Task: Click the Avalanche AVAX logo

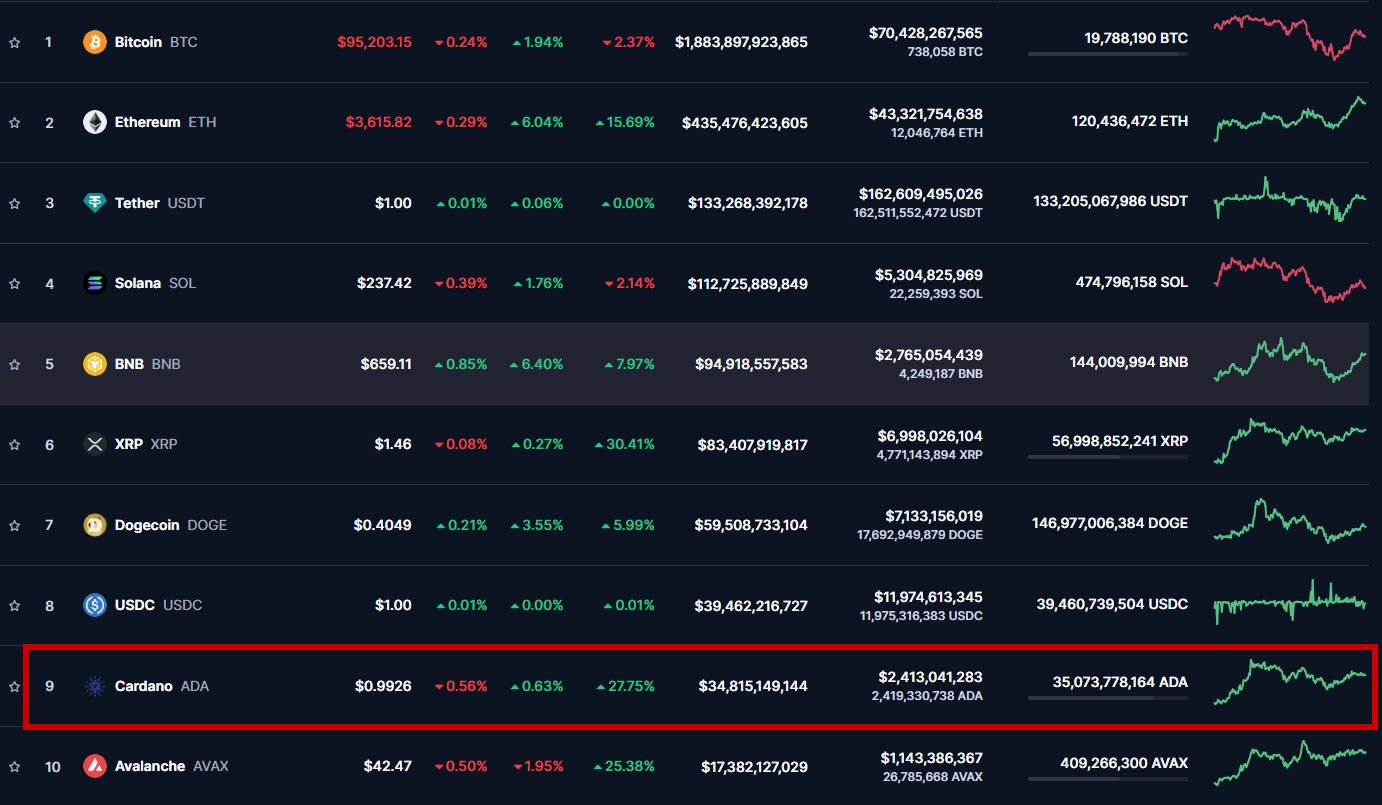Action: click(95, 766)
